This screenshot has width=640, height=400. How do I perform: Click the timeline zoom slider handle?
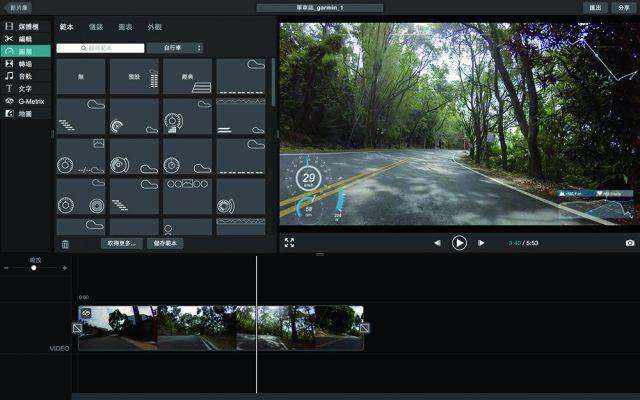[x=34, y=268]
